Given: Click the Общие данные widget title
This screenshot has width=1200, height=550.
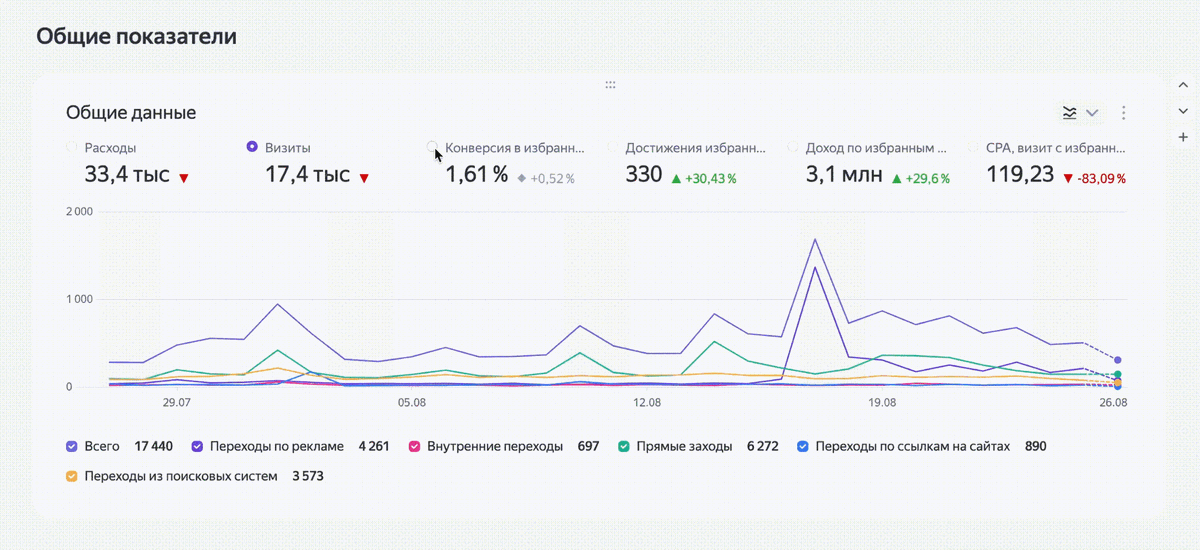Looking at the screenshot, I should (x=131, y=113).
